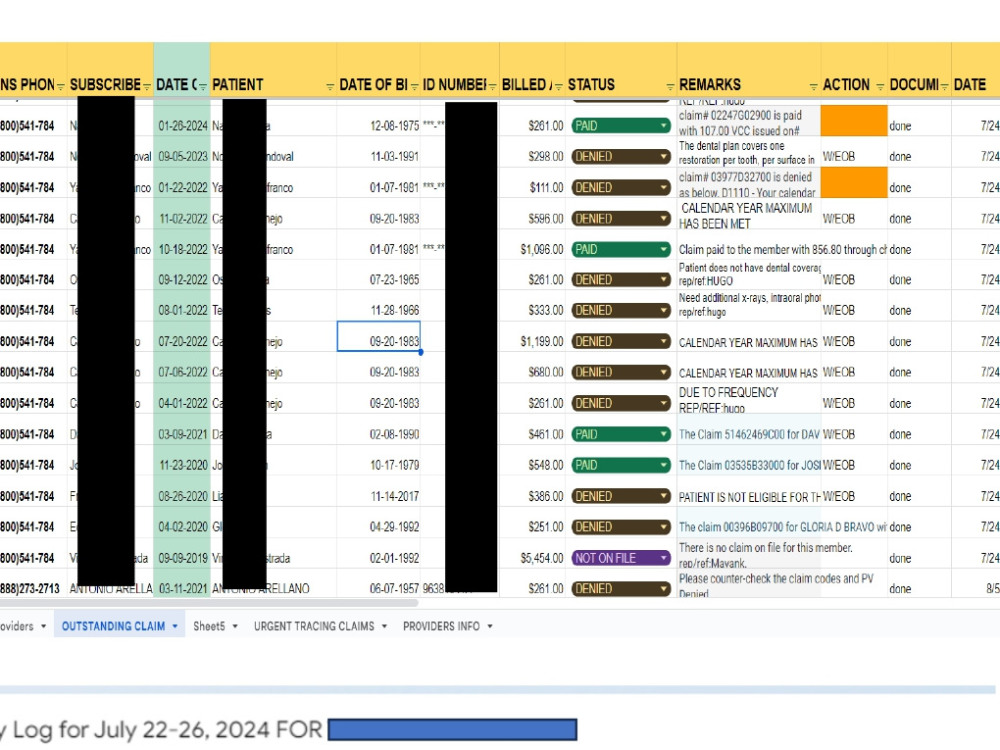Open dropdown arrow on PROVIDERS INFO tab
The image size is (1000, 750).
coord(490,626)
